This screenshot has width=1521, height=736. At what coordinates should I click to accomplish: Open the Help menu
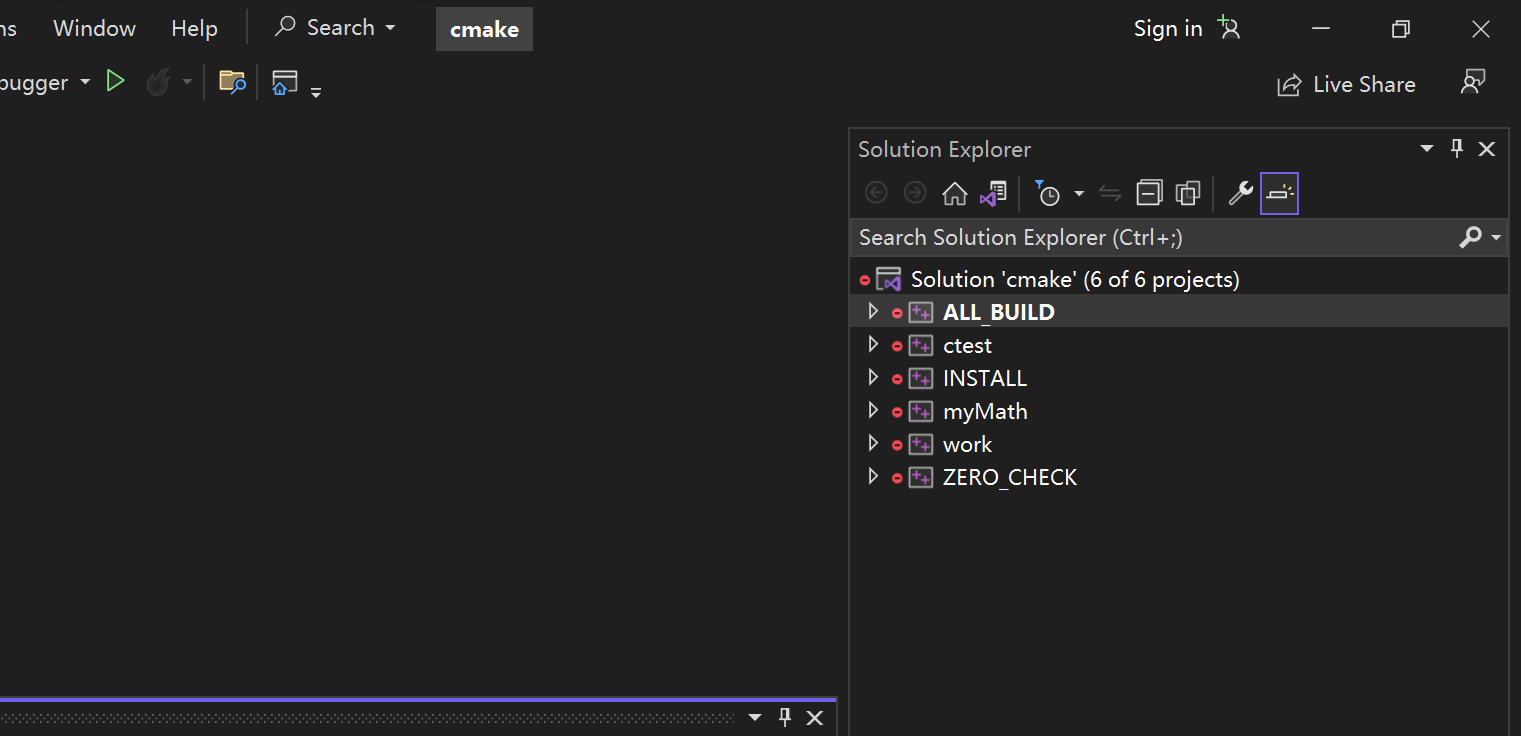[194, 28]
